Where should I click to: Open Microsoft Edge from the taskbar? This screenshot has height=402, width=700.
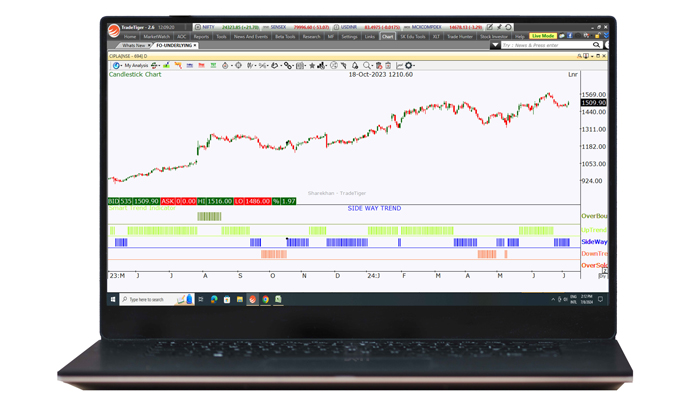coord(214,299)
